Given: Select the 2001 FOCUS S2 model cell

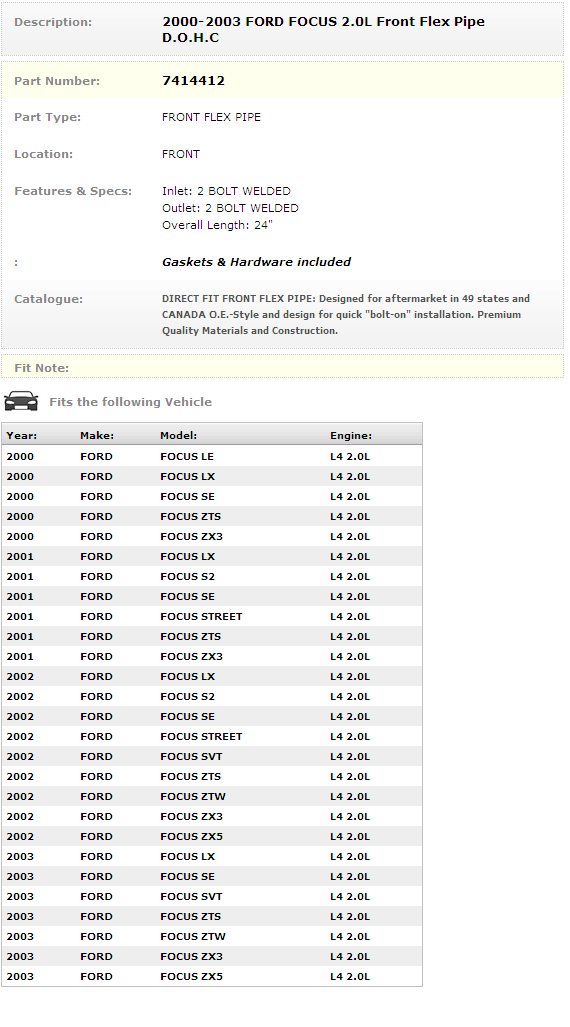Looking at the screenshot, I should [187, 576].
